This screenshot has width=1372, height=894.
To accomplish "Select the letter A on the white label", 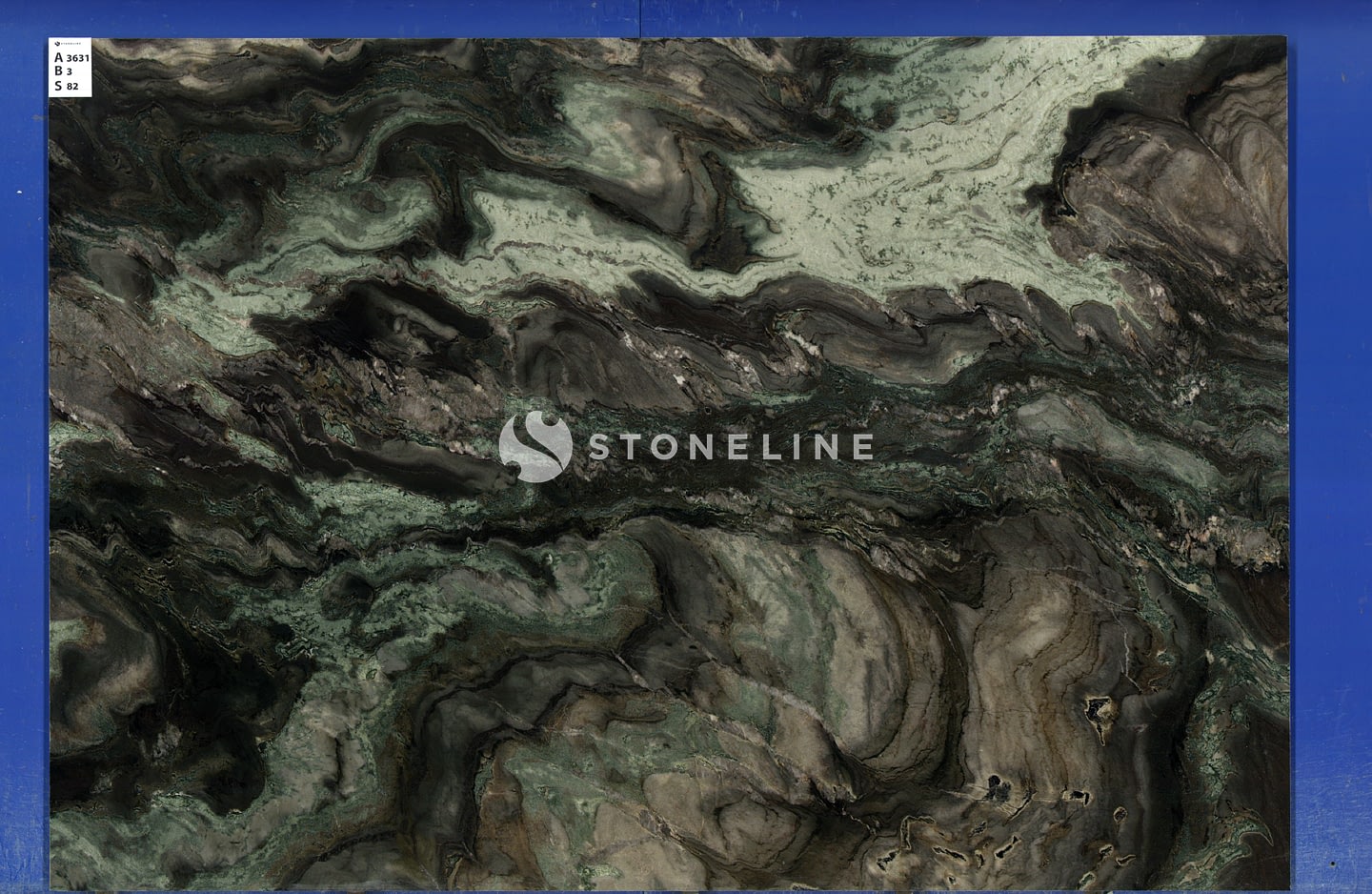I will (59, 57).
